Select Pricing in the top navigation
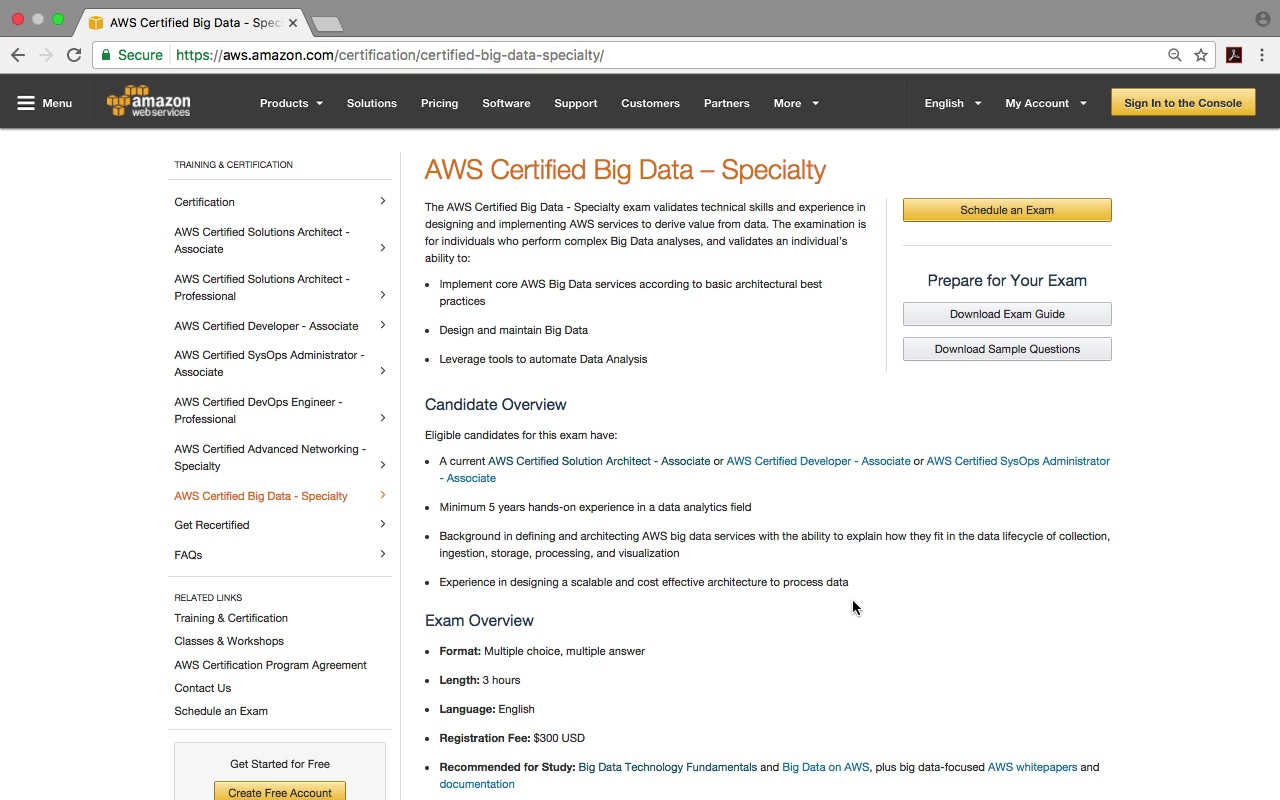The width and height of the screenshot is (1280, 800). [x=439, y=103]
